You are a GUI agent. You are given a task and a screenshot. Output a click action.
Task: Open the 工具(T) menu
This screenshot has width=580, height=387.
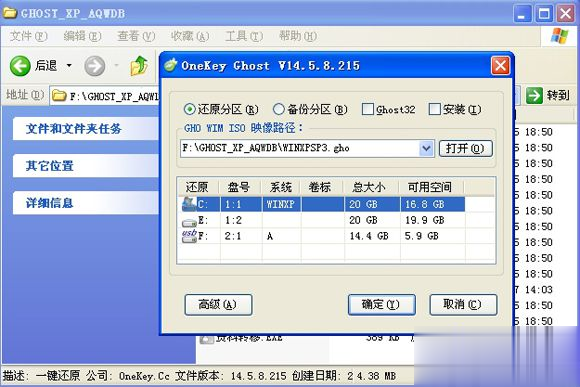point(244,36)
